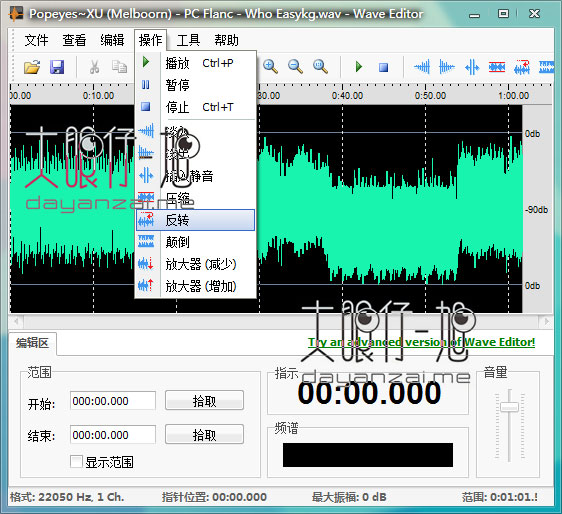
Task: Click the black 频谱 spectrum display
Action: pos(368,455)
